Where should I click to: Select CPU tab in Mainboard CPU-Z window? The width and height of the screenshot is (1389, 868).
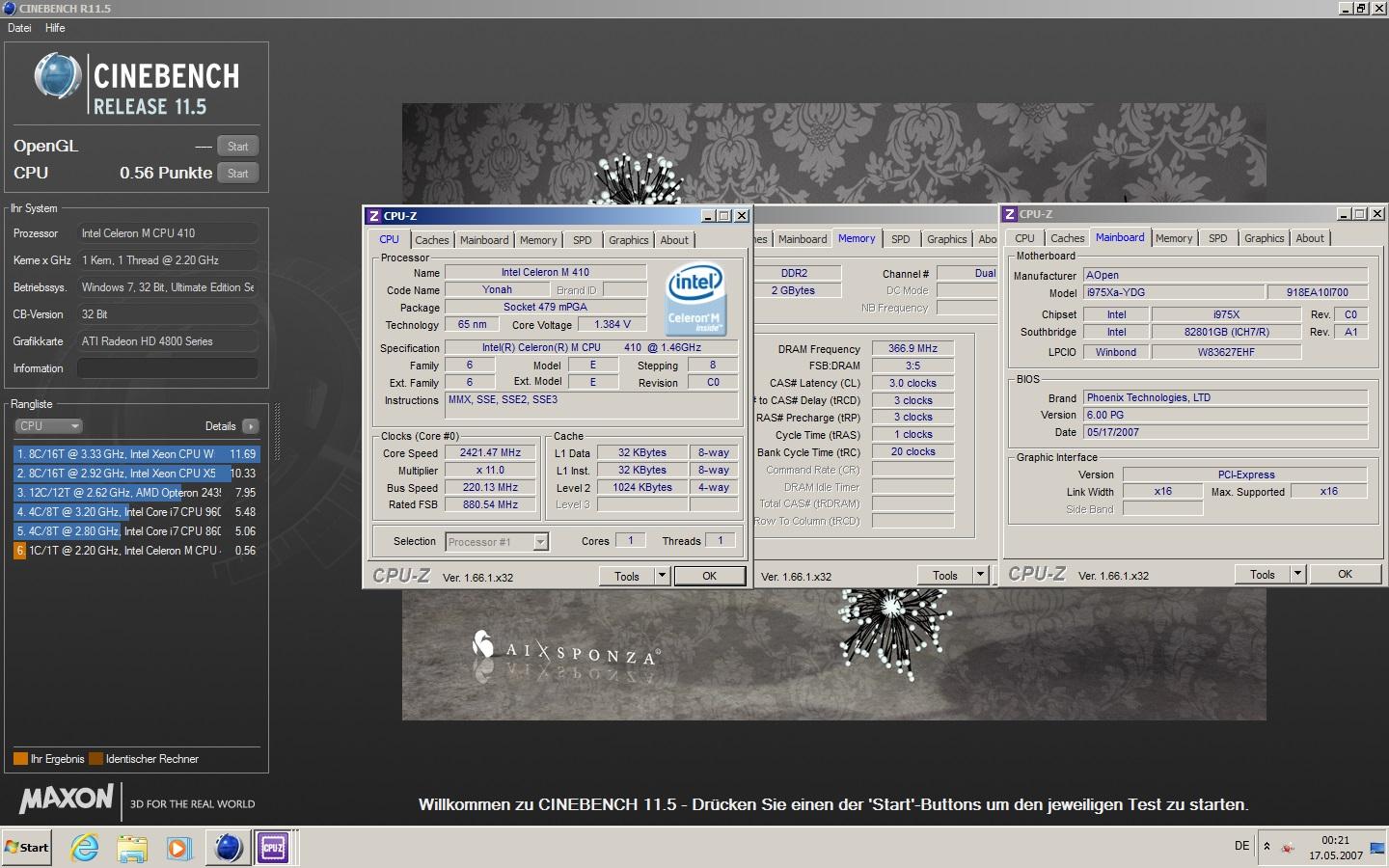(x=1024, y=238)
